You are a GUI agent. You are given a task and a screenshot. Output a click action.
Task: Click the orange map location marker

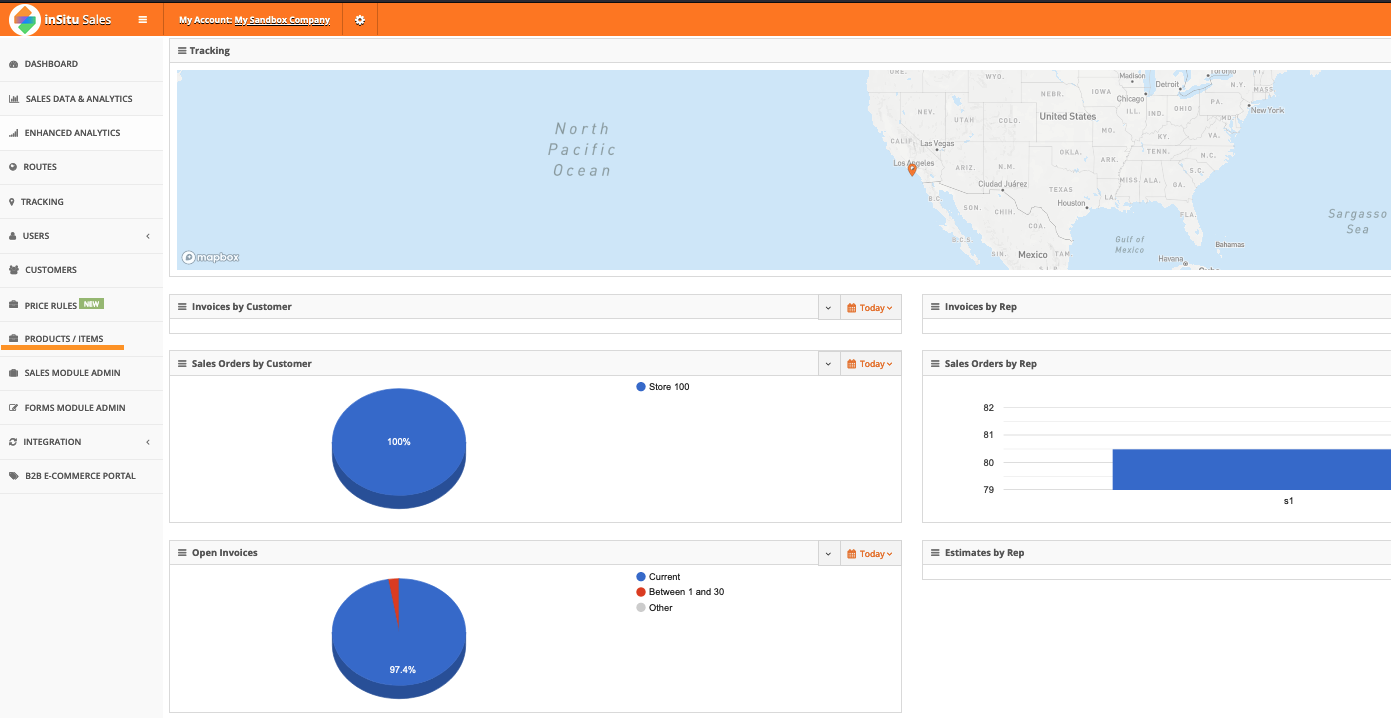pyautogui.click(x=912, y=170)
